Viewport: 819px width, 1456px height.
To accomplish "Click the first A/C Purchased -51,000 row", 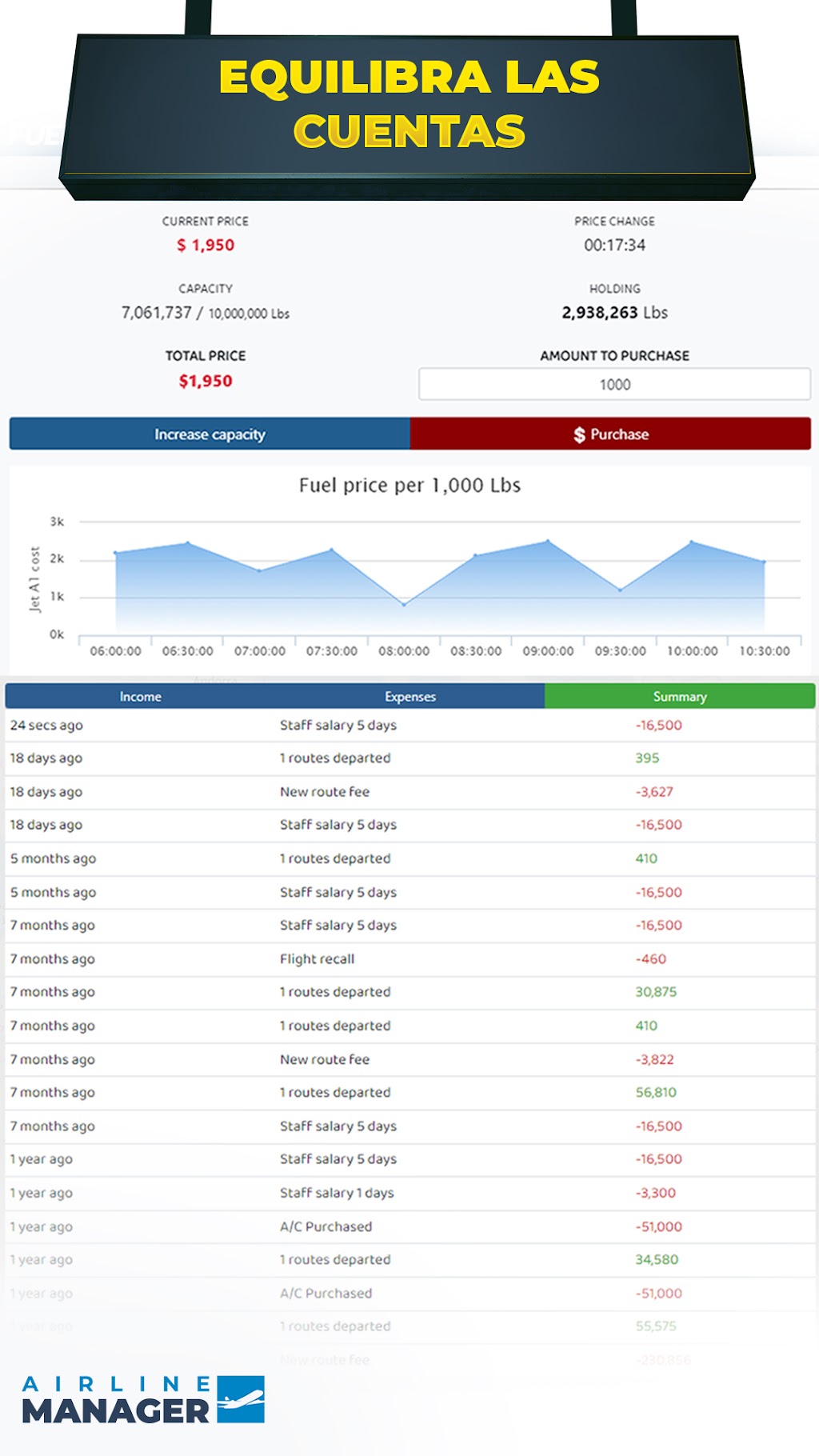I will point(409,1226).
